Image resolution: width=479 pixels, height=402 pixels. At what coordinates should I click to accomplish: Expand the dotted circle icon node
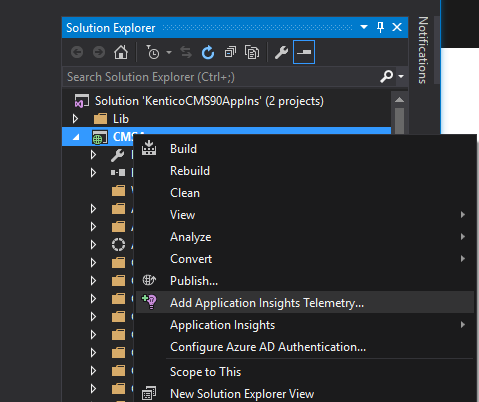pyautogui.click(x=93, y=245)
